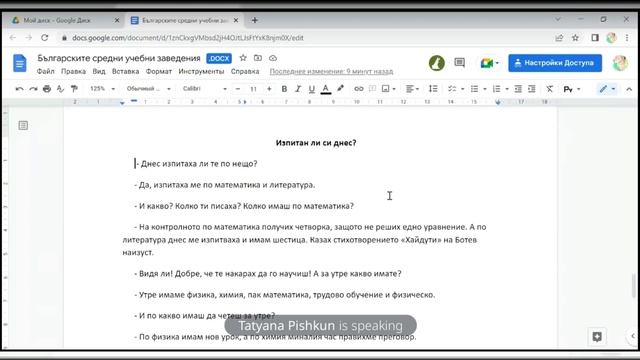Open a new browser tab

pyautogui.click(x=255, y=20)
